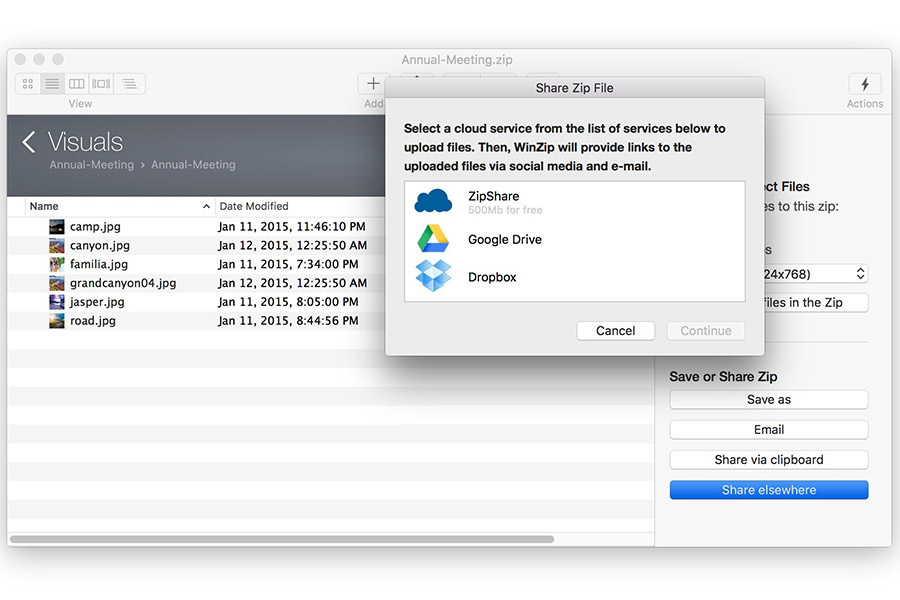Screen dimensions: 900x600
Task: Sort the file list by Name column
Action: click(x=119, y=206)
